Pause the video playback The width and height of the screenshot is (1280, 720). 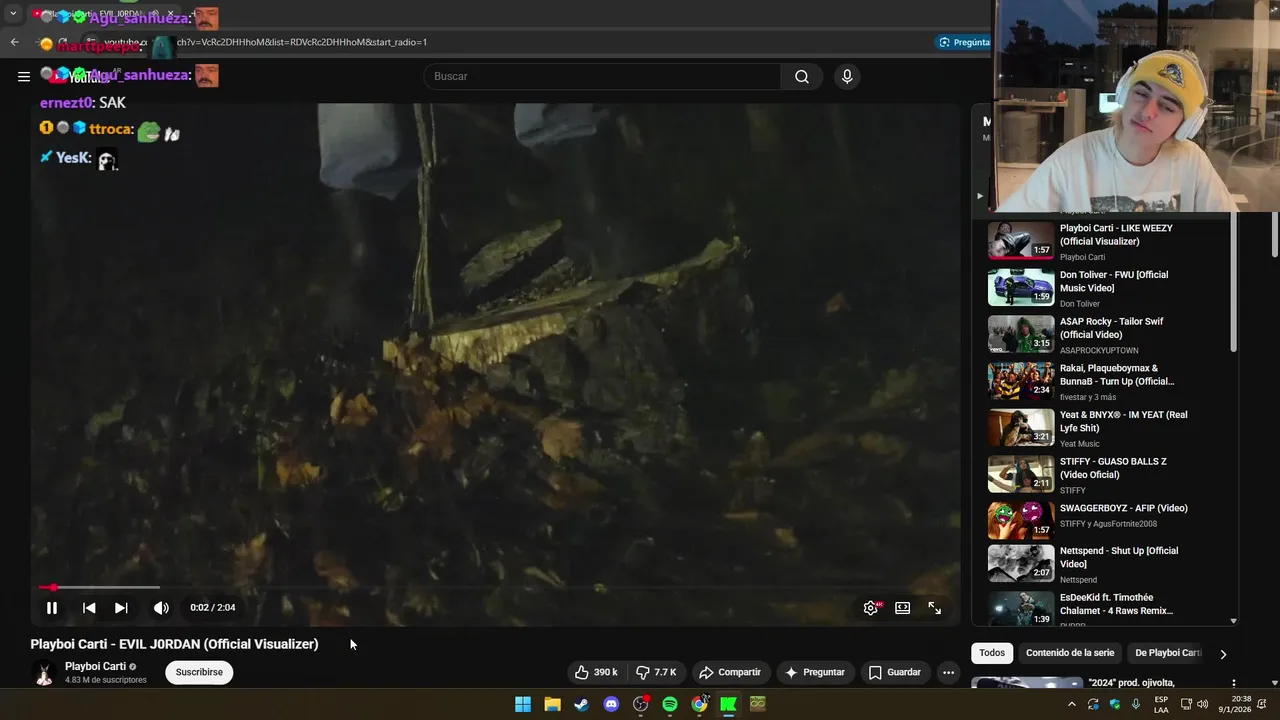click(x=52, y=607)
